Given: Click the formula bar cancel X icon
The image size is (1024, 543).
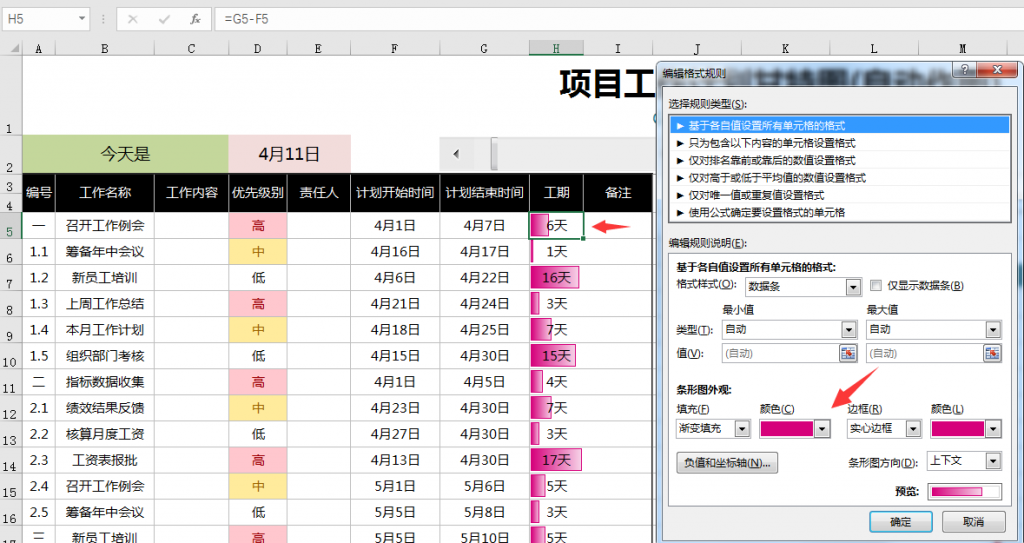Looking at the screenshot, I should click(x=133, y=19).
